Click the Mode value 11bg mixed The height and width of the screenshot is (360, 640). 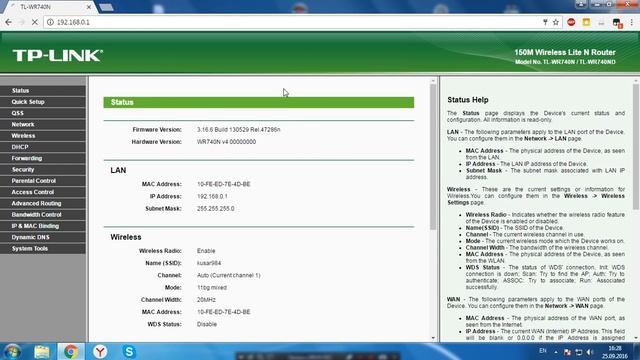tap(212, 288)
